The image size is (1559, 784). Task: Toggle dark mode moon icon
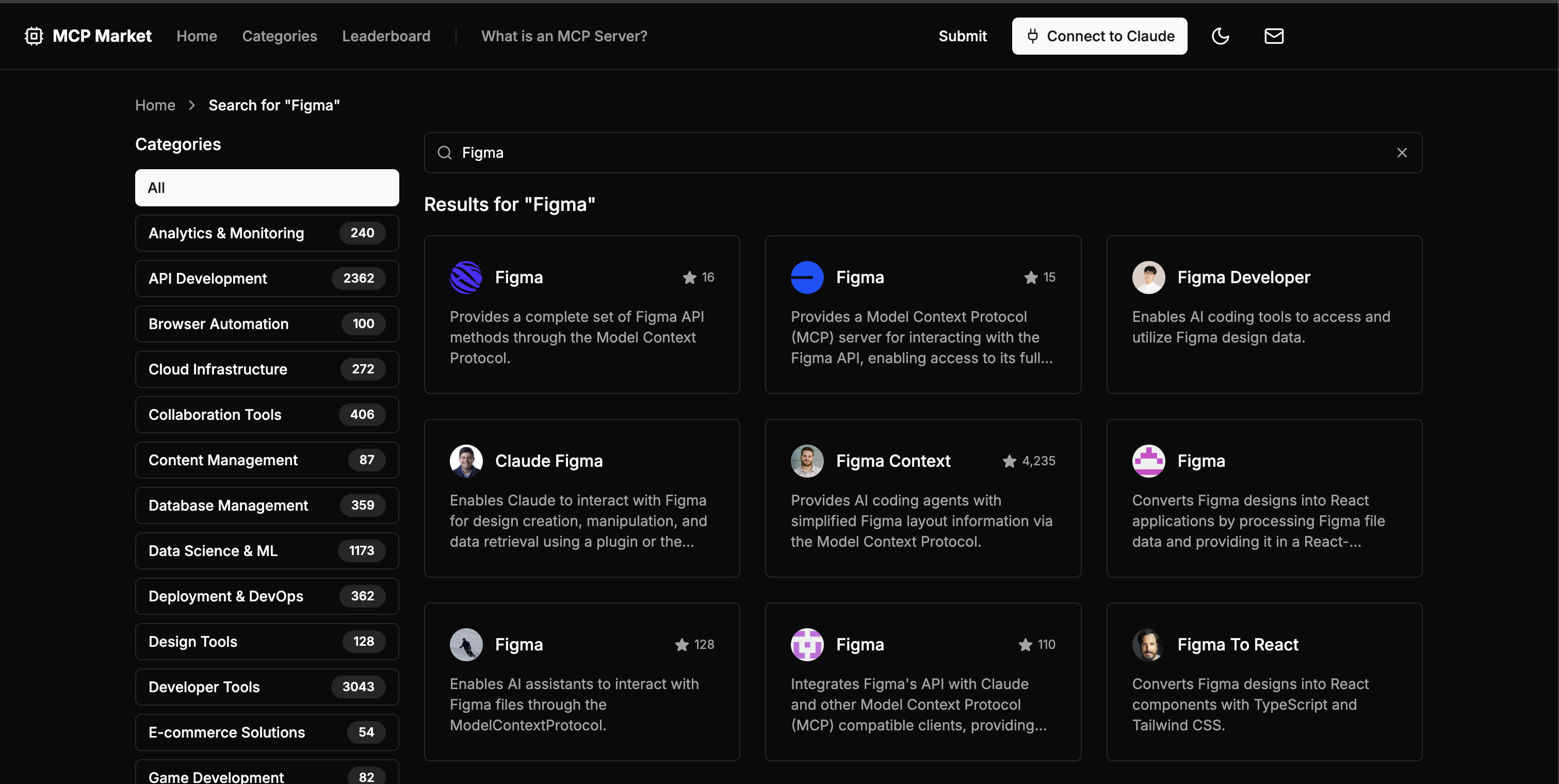pos(1220,36)
